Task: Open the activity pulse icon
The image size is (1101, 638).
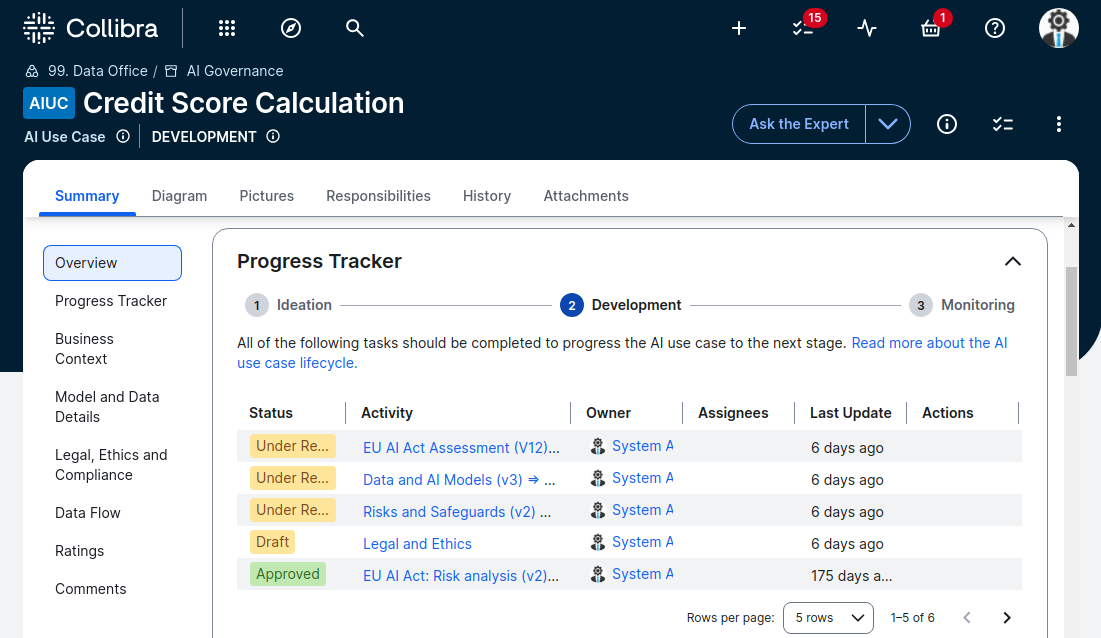Action: [867, 28]
